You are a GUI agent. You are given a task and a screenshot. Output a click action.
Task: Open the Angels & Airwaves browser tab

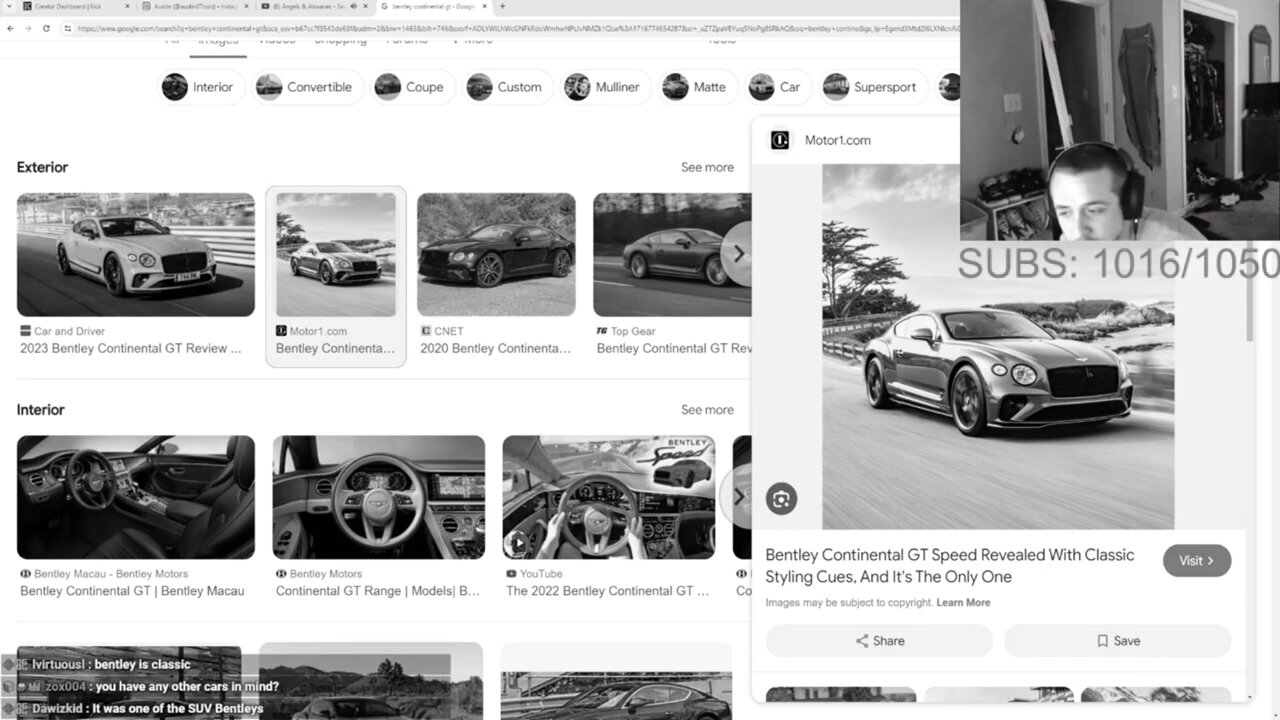click(314, 6)
